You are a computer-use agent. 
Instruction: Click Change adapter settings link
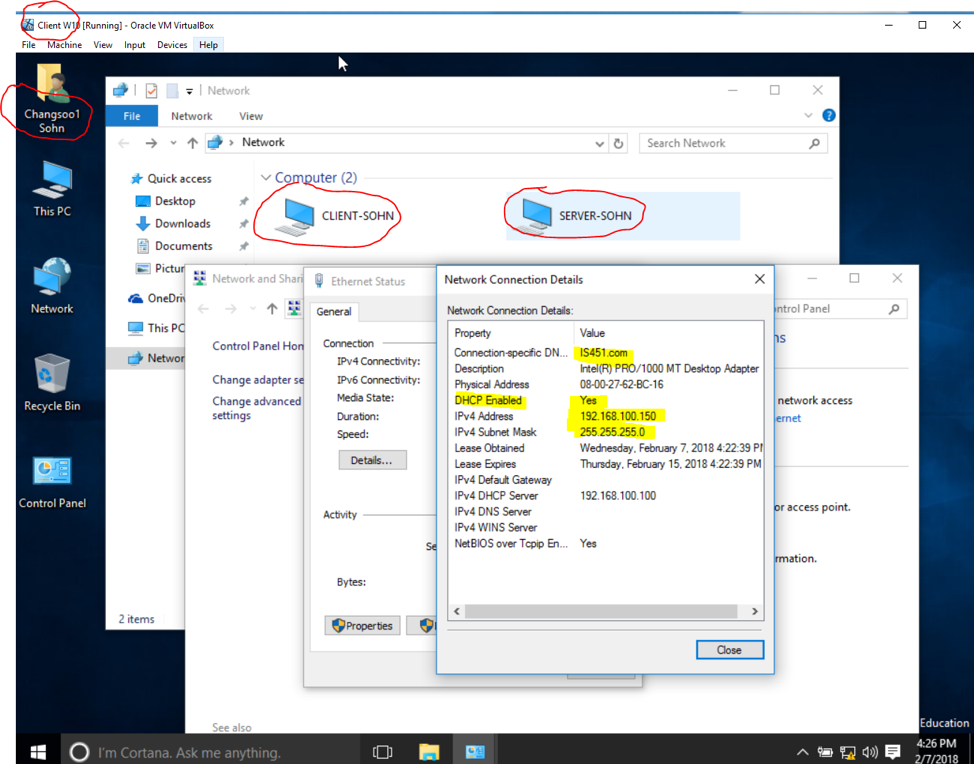coord(258,380)
